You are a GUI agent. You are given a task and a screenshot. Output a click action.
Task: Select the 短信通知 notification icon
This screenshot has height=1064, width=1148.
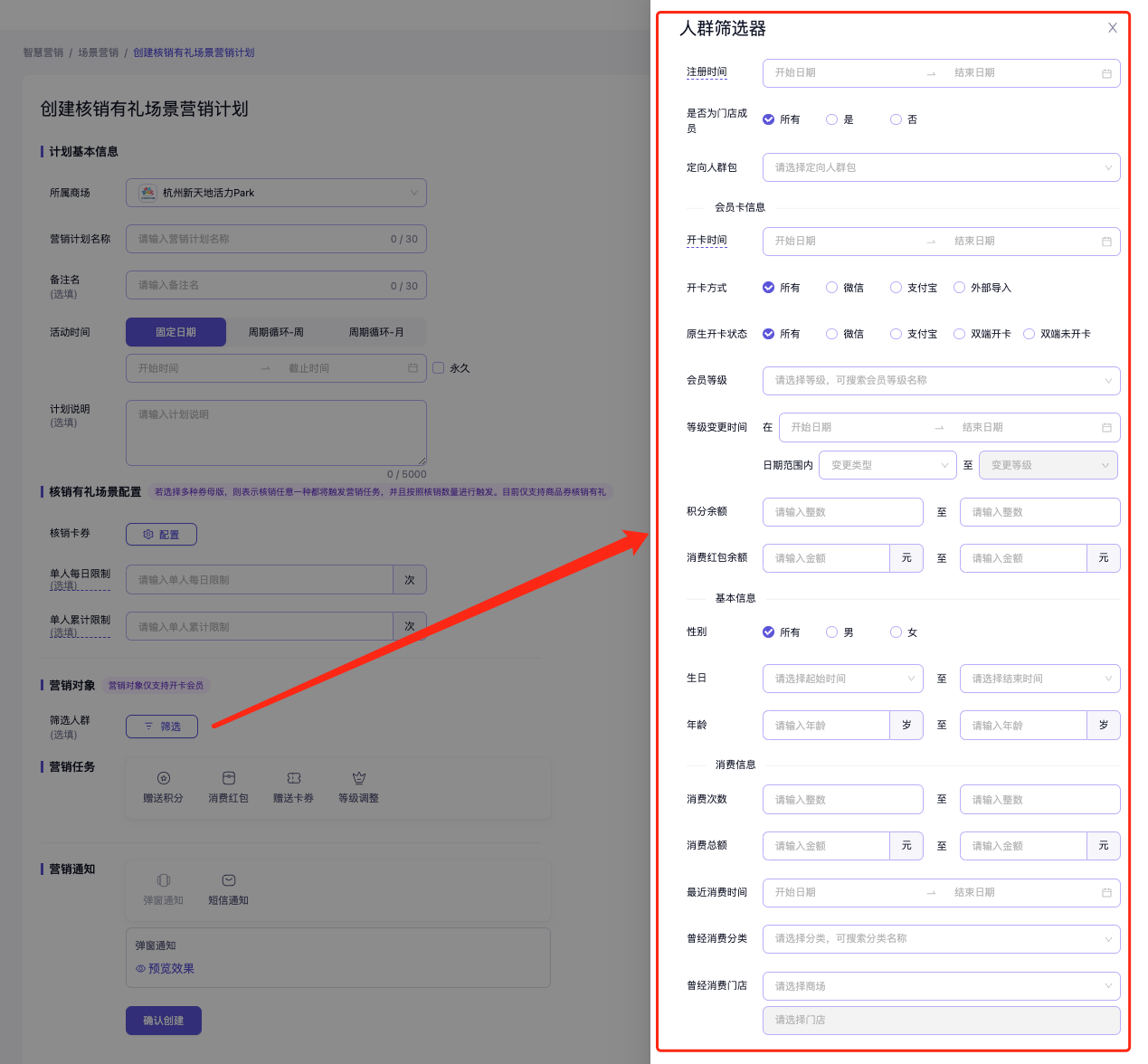(x=229, y=880)
